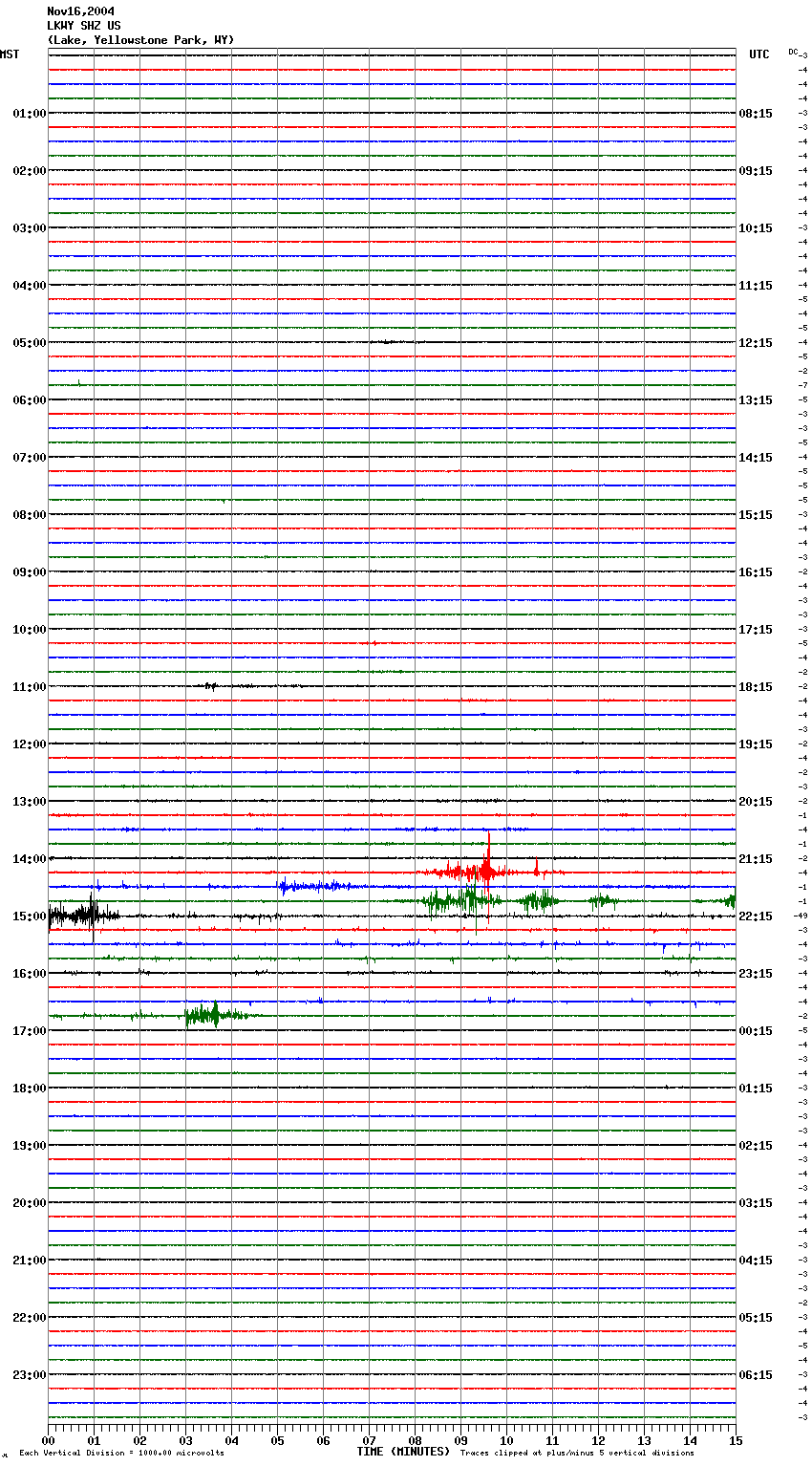Select minute 14 on the time axis
The height and width of the screenshot is (1466, 812).
pyautogui.click(x=690, y=1440)
